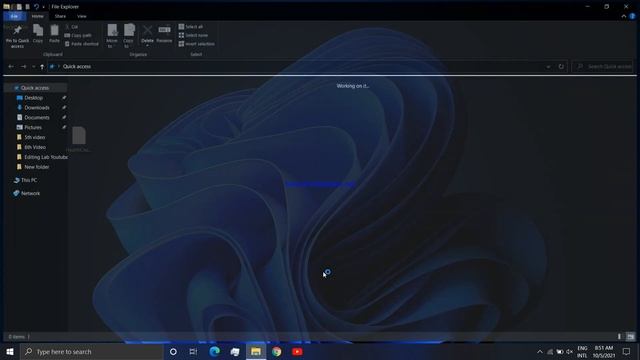Open Documents in the navigation pane
The width and height of the screenshot is (640, 360).
point(37,118)
